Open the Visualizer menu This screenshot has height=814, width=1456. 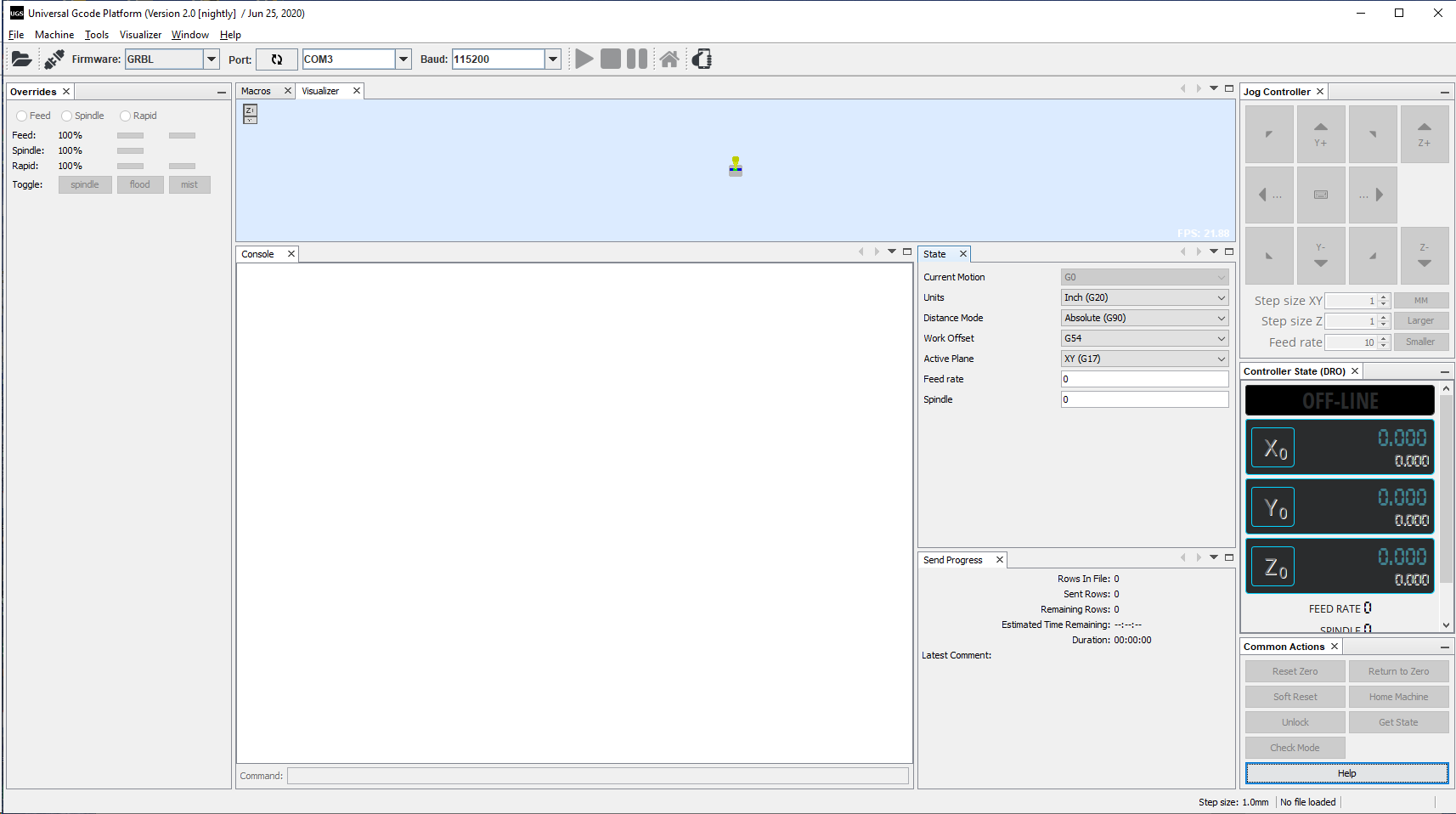[140, 35]
